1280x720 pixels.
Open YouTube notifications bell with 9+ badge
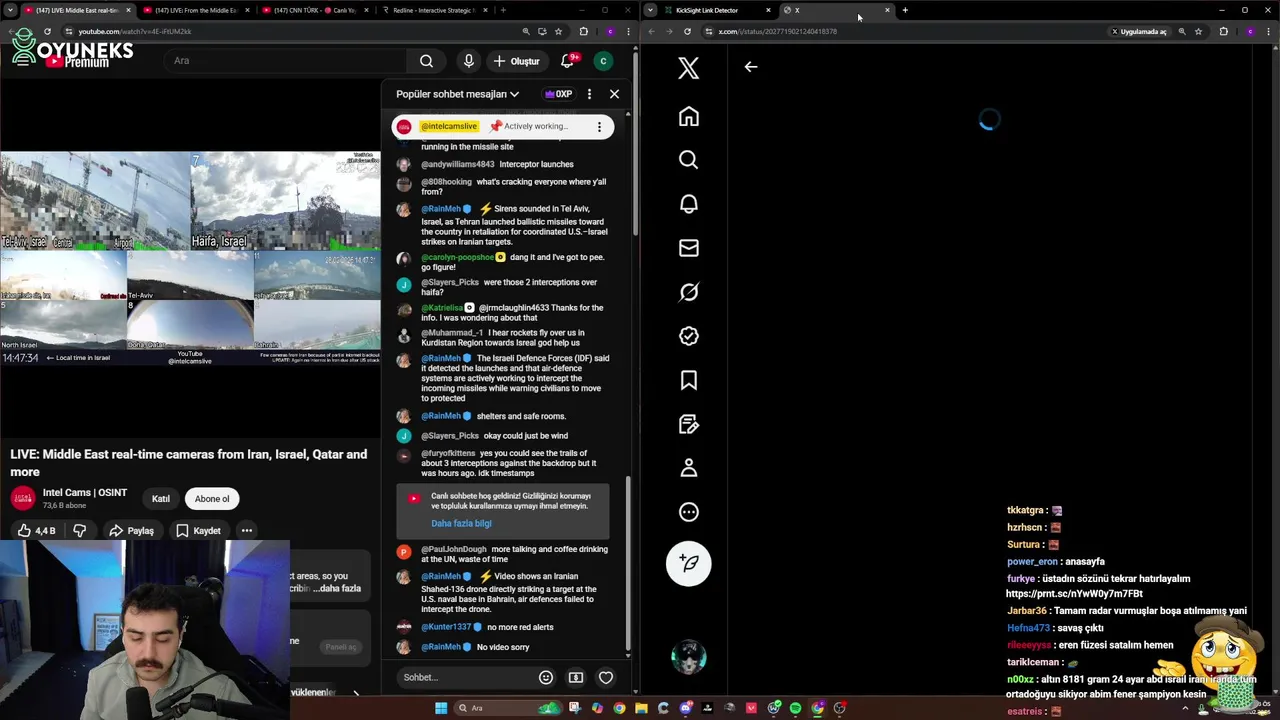coord(567,61)
